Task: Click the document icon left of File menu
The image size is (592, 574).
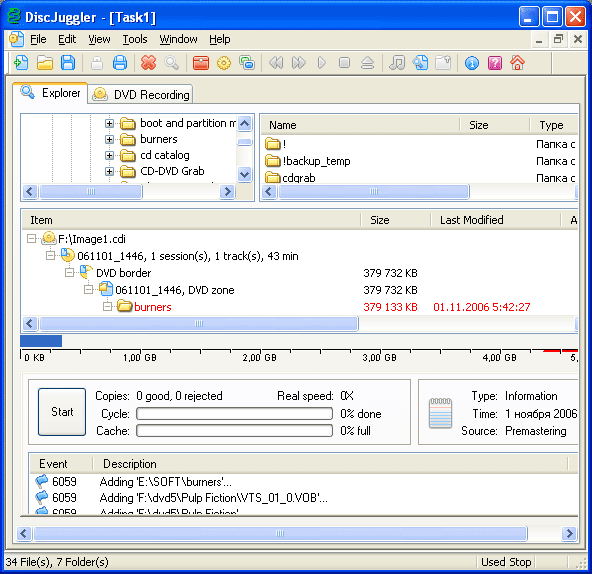Action: pyautogui.click(x=16, y=39)
